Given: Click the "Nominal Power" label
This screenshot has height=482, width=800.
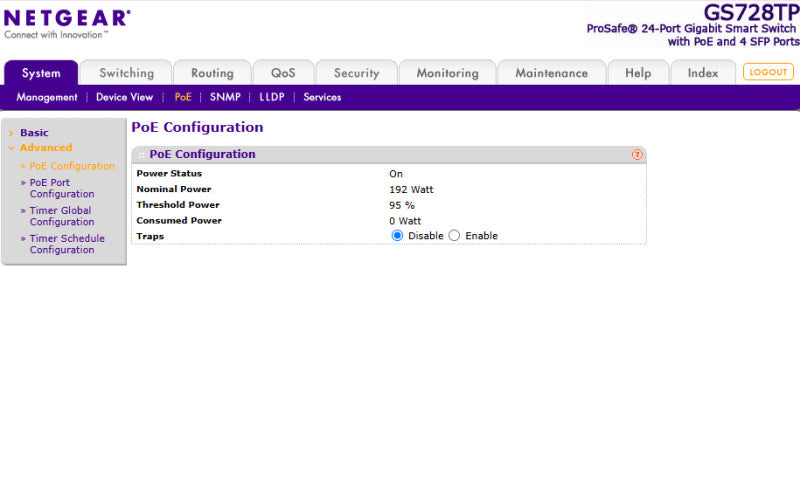Looking at the screenshot, I should point(173,189).
